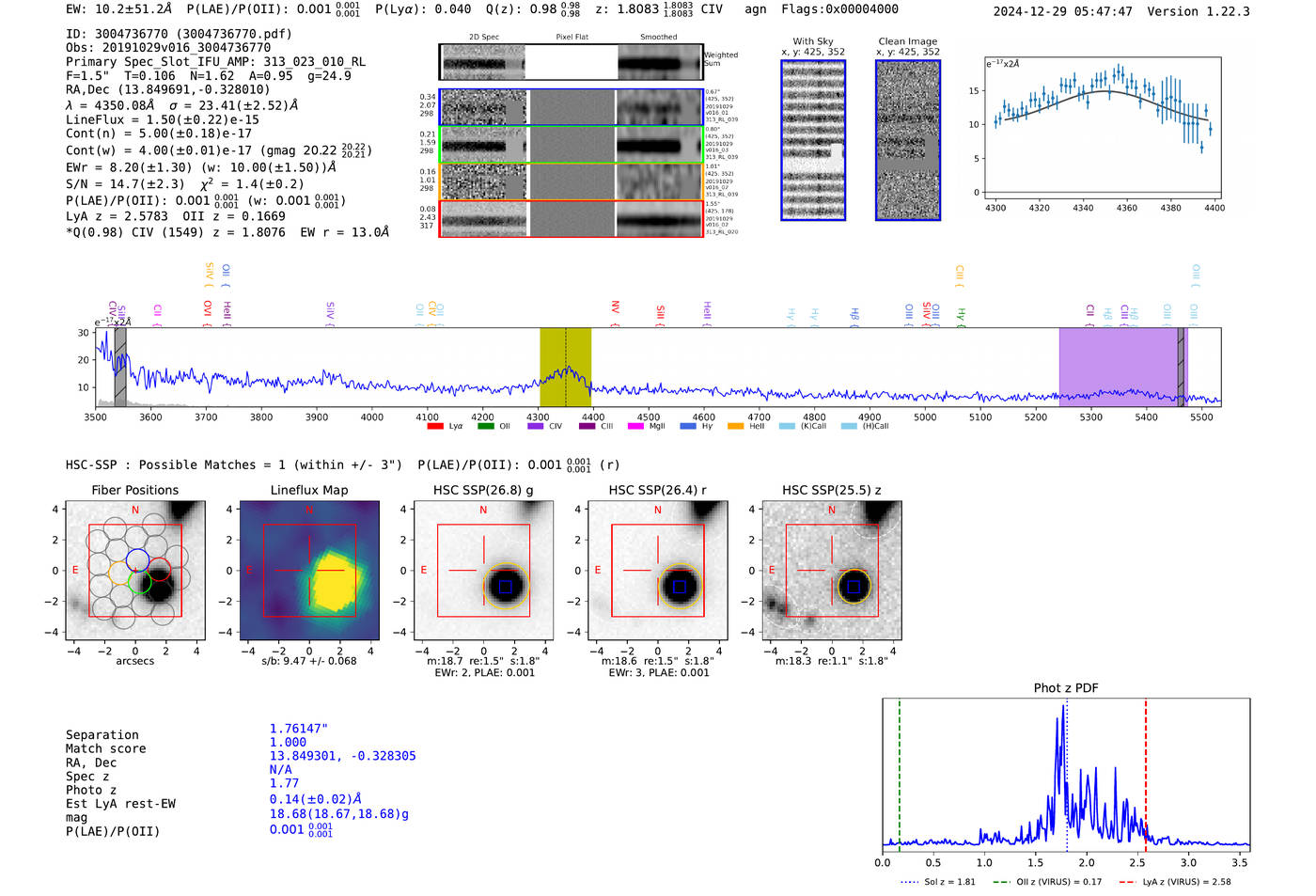
Task: Click the agn classification label in header
Action: pos(756,9)
